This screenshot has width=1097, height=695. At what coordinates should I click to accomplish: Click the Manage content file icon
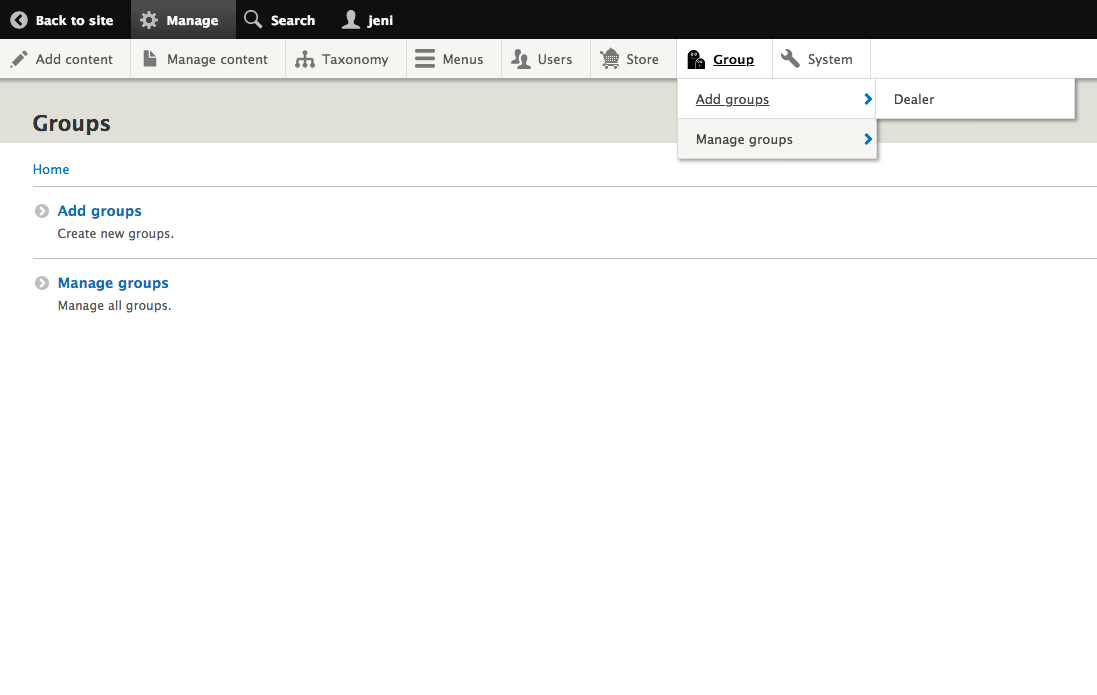coord(148,59)
